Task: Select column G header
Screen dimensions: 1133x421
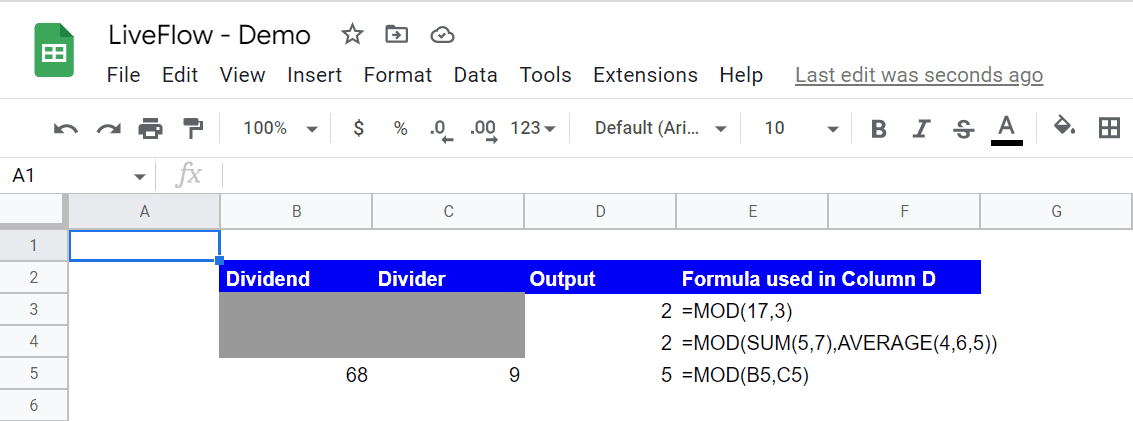Action: (x=1056, y=212)
